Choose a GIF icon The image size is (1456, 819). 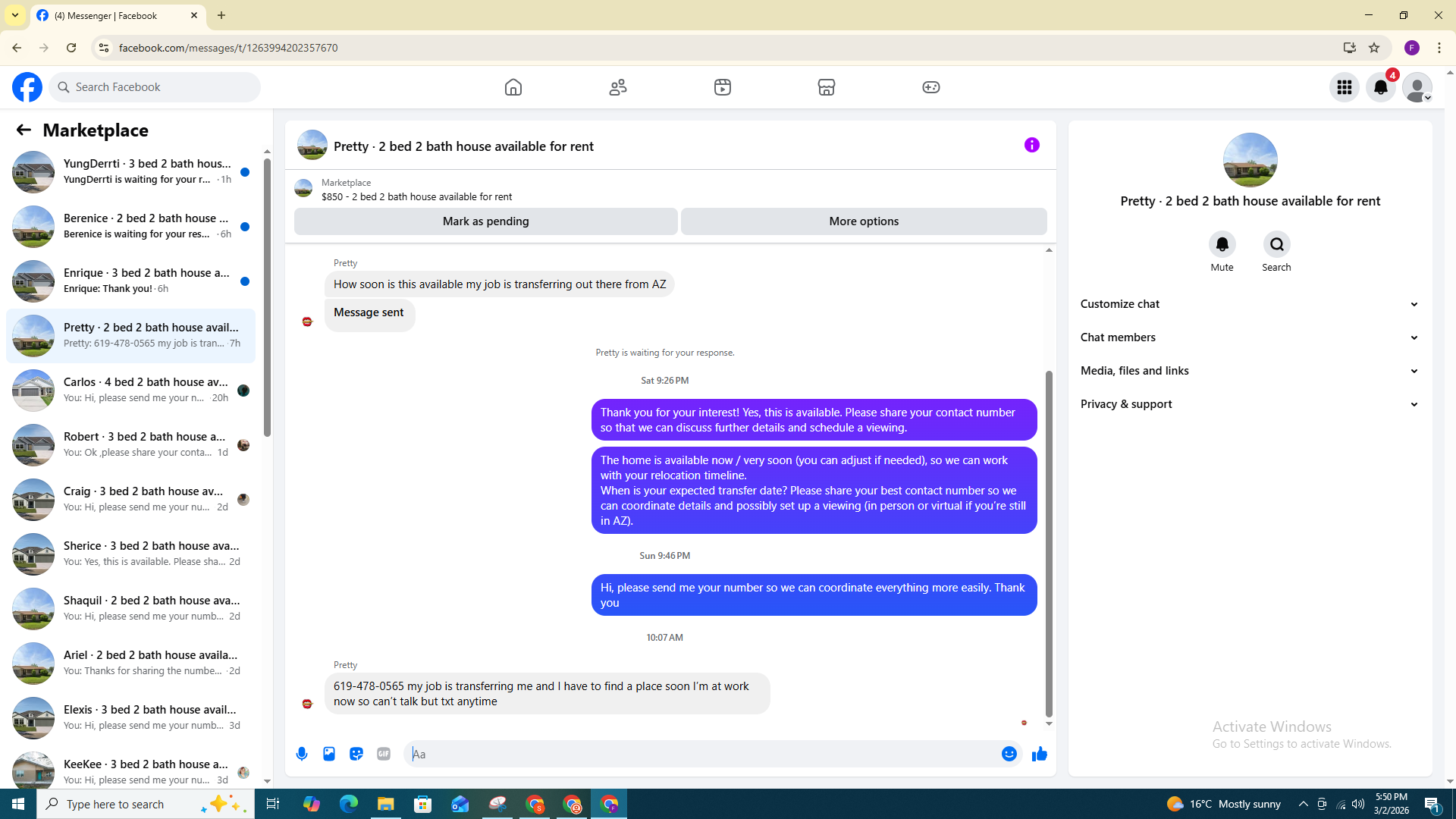[384, 754]
